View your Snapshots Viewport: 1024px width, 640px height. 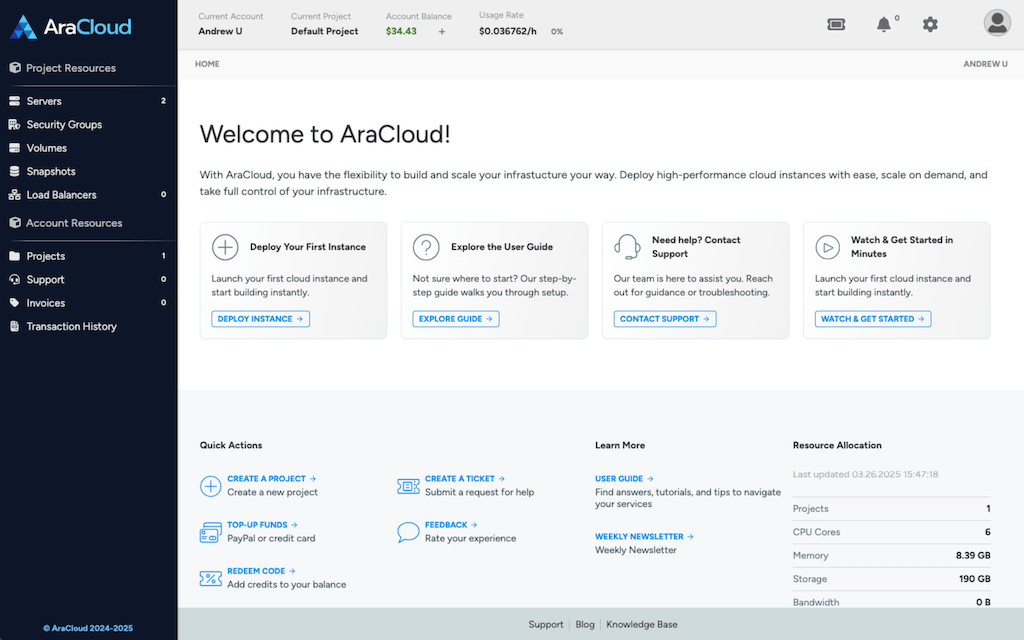pos(49,171)
